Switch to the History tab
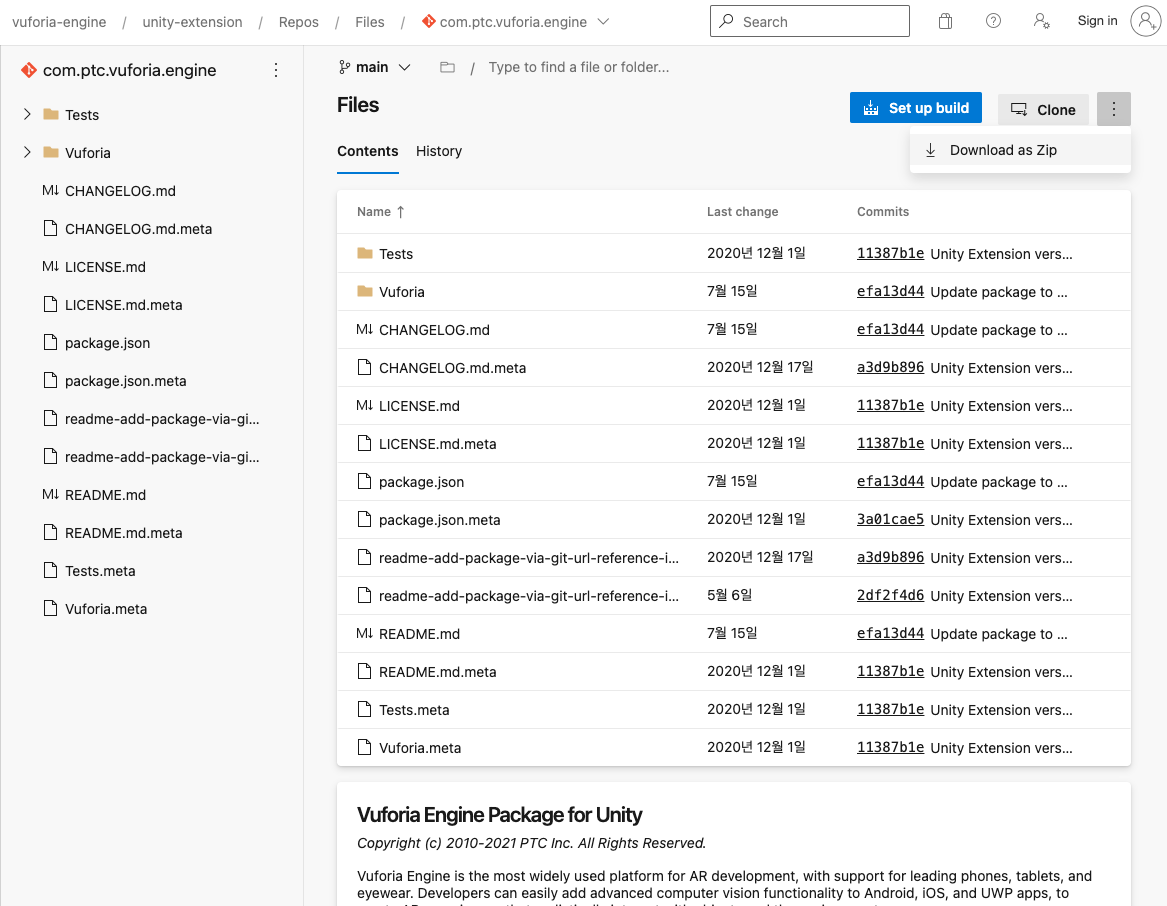 [x=438, y=151]
